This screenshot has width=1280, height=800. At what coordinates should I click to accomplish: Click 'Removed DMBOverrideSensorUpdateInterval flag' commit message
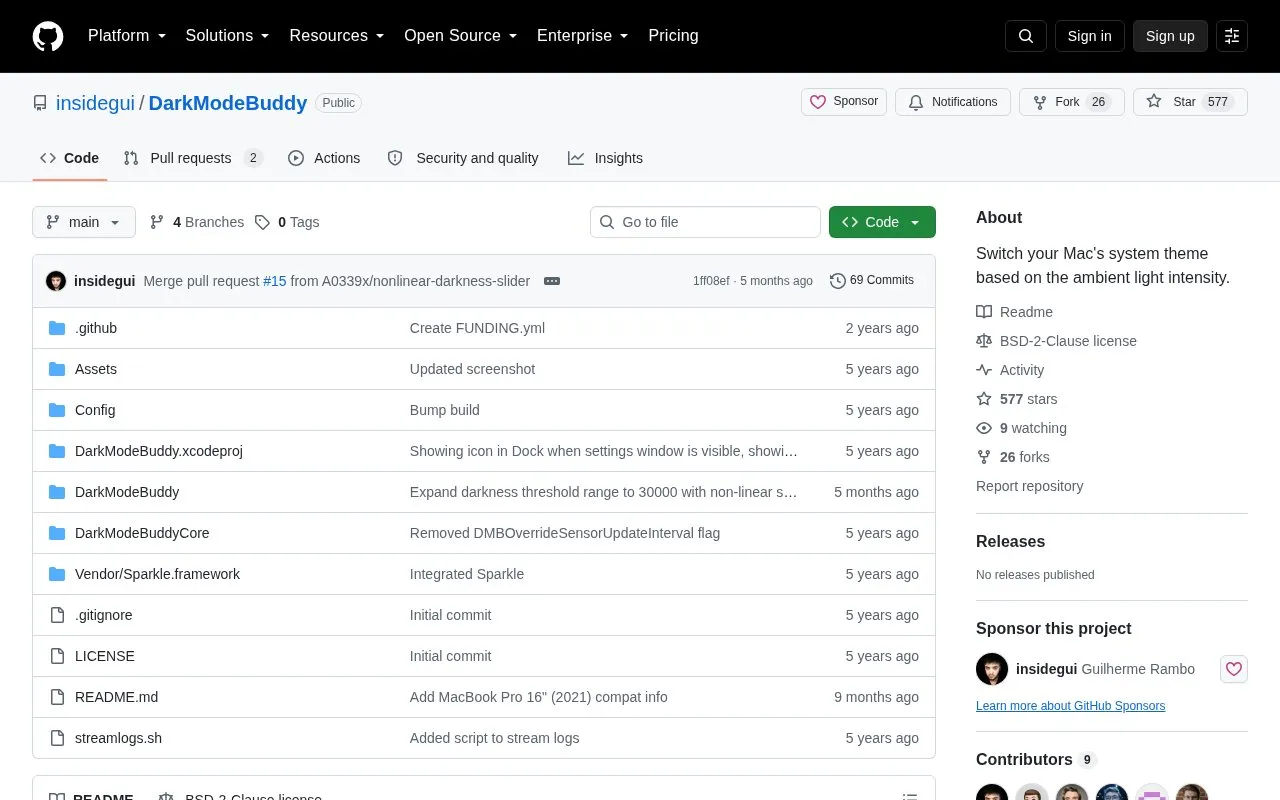tap(565, 533)
